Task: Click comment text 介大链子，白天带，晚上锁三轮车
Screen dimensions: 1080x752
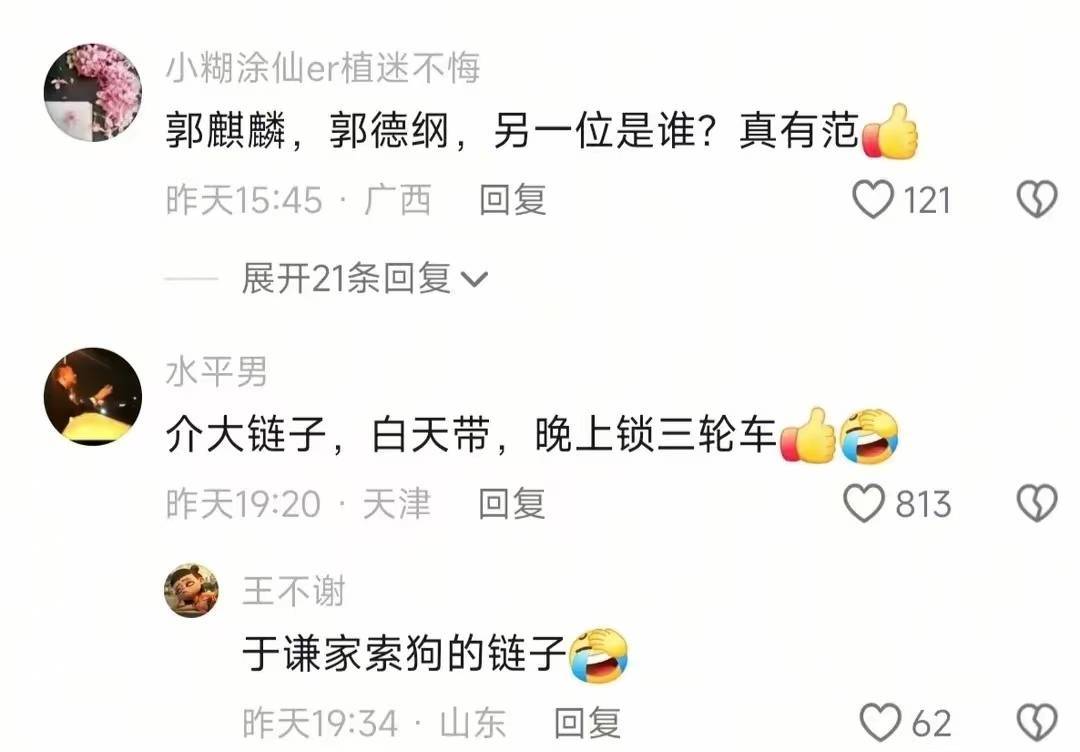Action: click(x=471, y=435)
